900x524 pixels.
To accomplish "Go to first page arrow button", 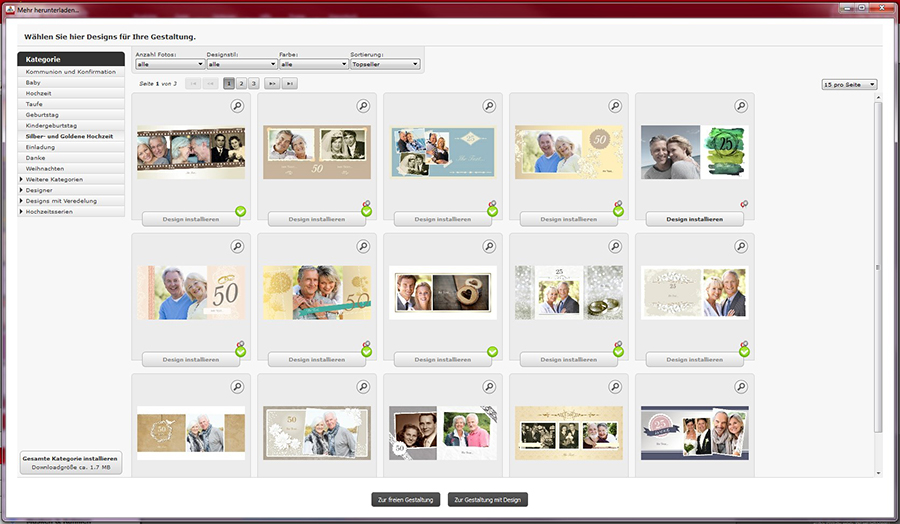I will (193, 84).
